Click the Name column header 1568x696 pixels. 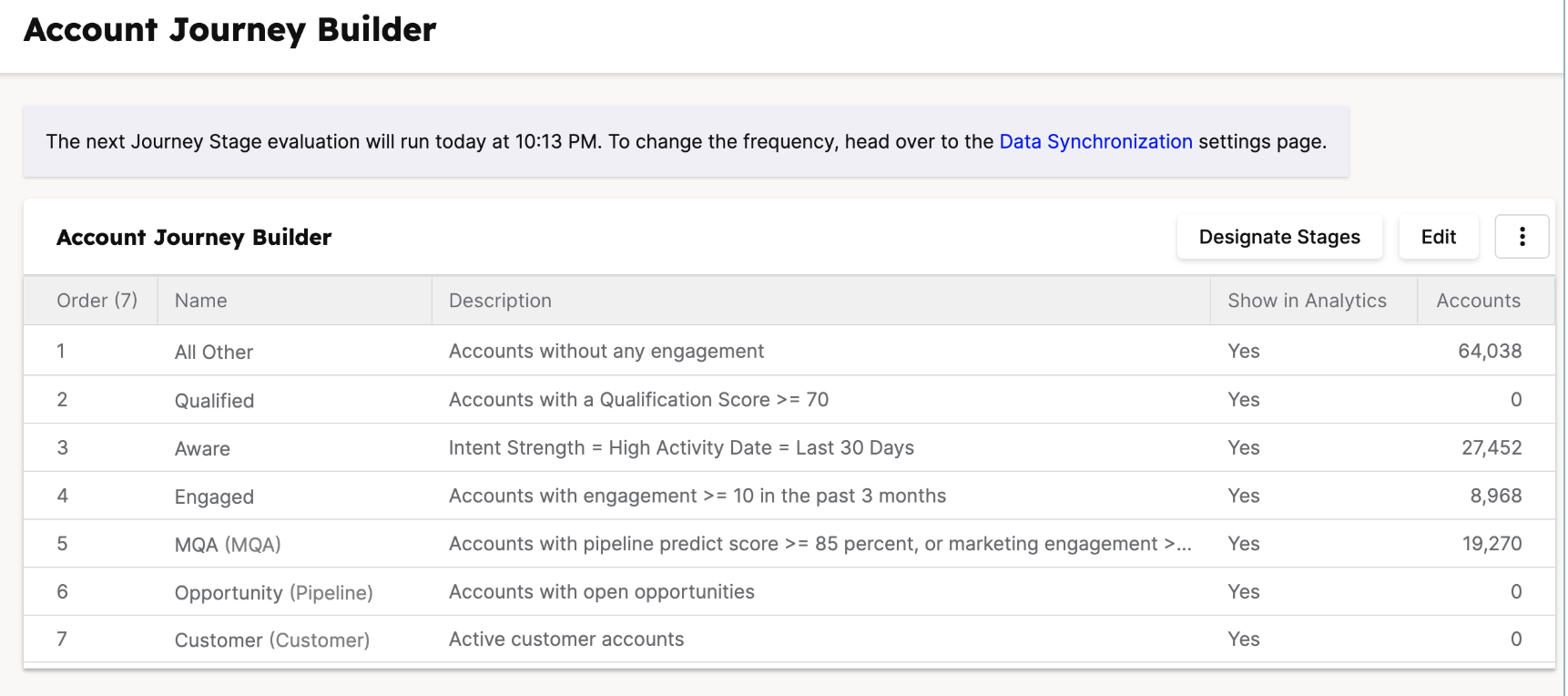(x=201, y=301)
